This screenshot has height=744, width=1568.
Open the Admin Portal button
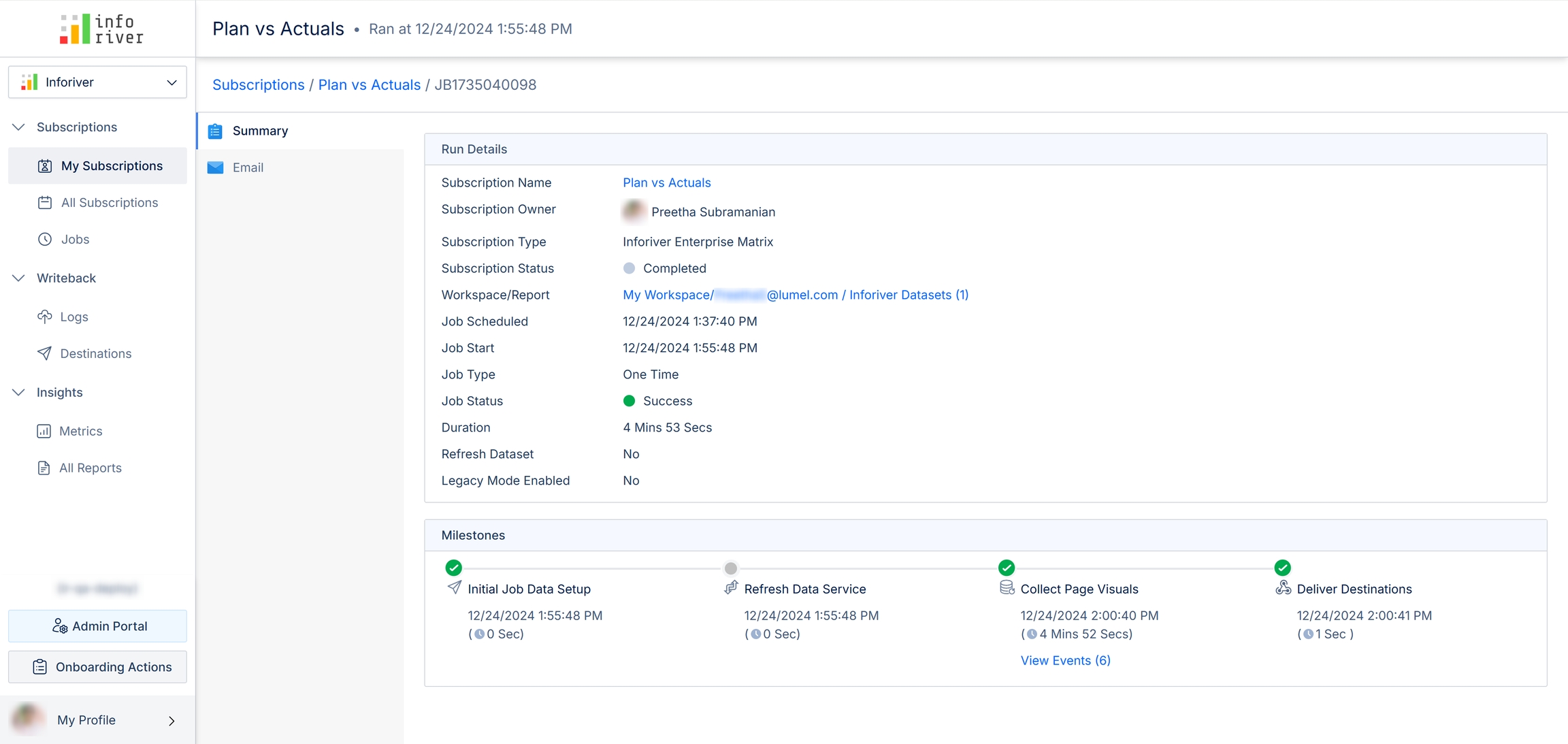tap(97, 626)
